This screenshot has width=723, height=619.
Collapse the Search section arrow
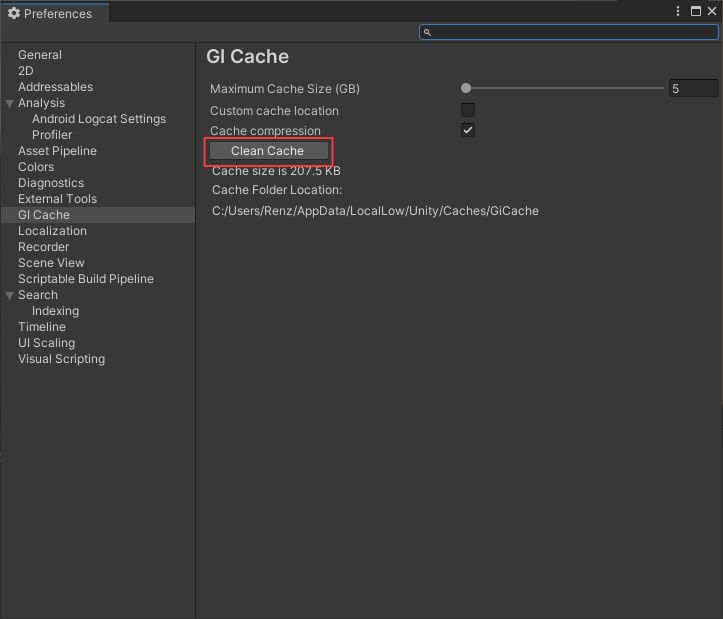9,295
